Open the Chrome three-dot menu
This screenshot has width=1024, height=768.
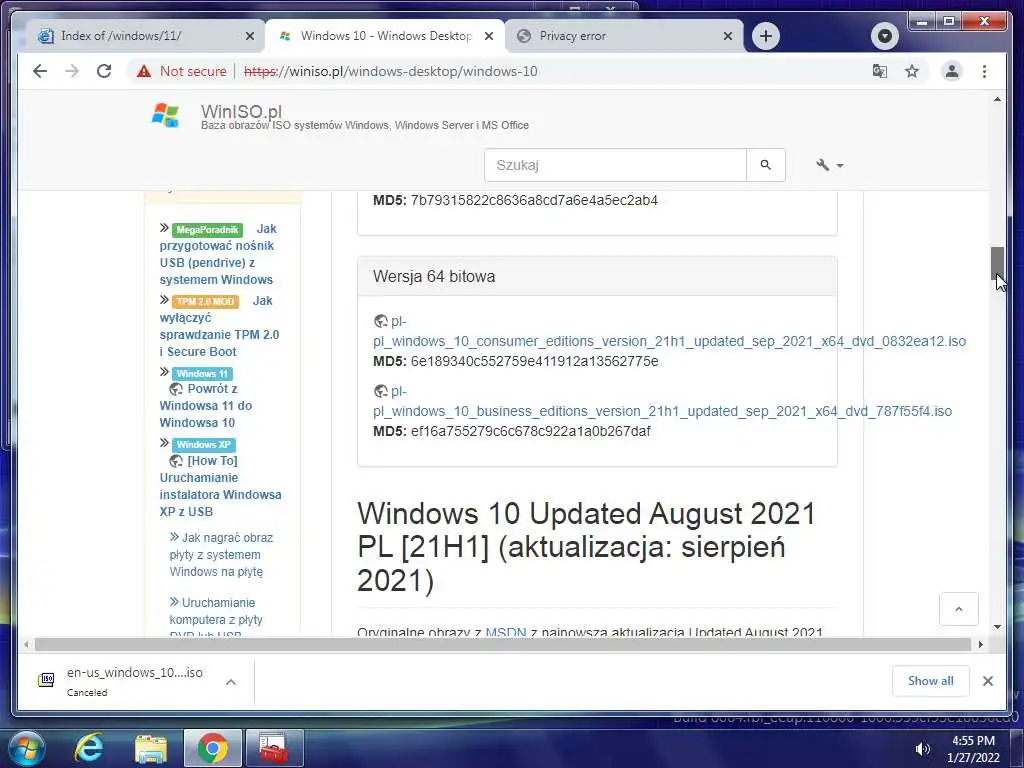click(x=984, y=71)
